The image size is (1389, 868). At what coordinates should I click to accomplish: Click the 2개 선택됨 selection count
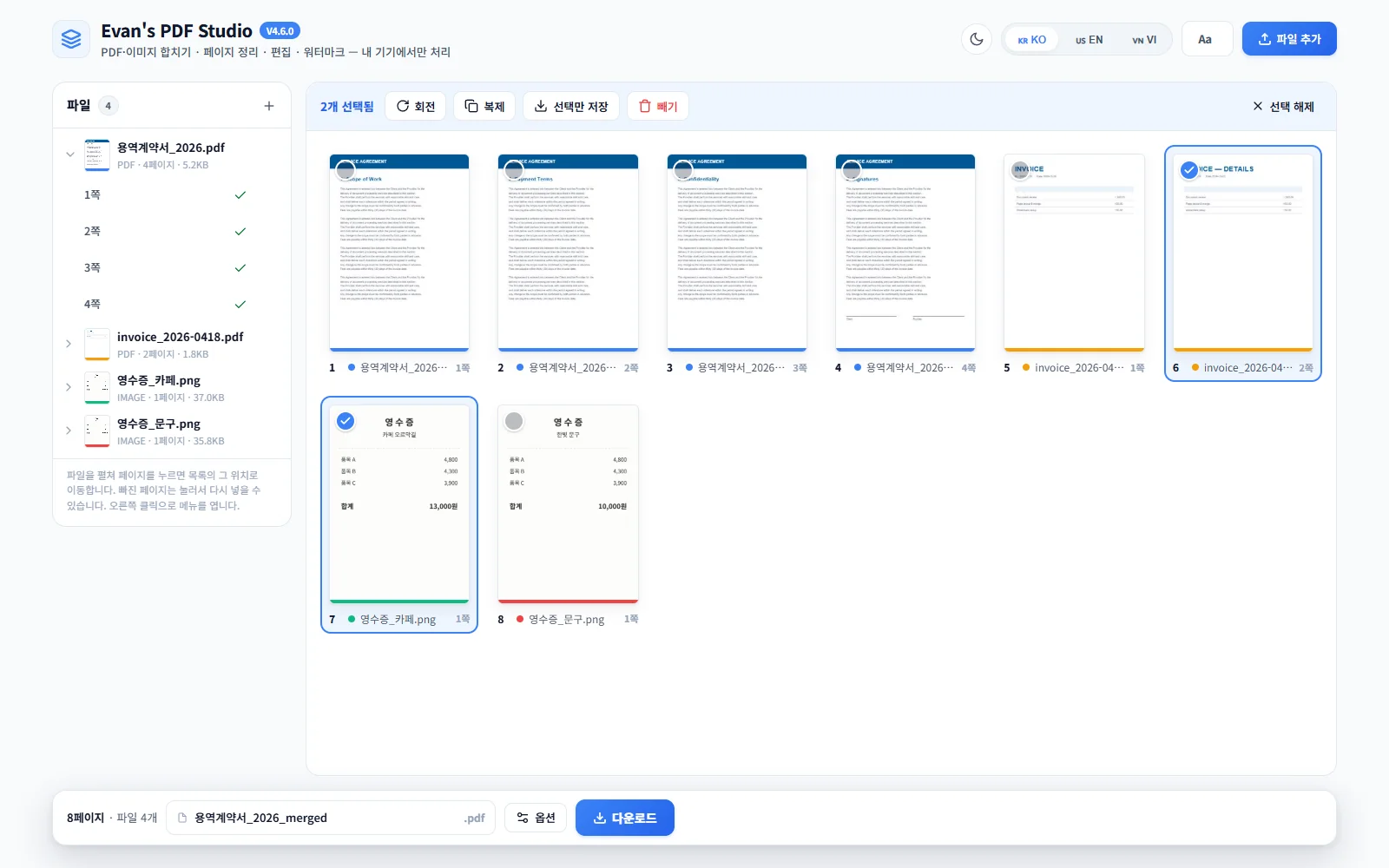click(x=347, y=107)
